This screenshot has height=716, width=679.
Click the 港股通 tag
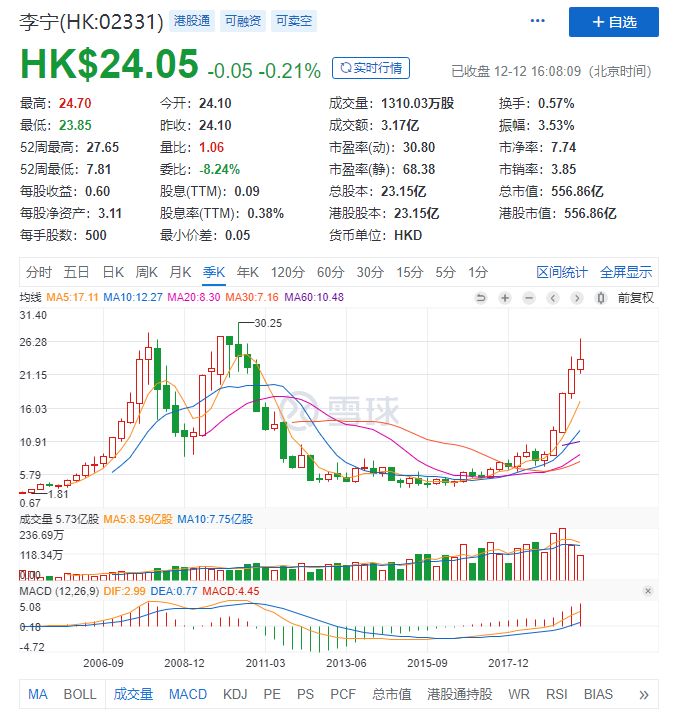(192, 21)
